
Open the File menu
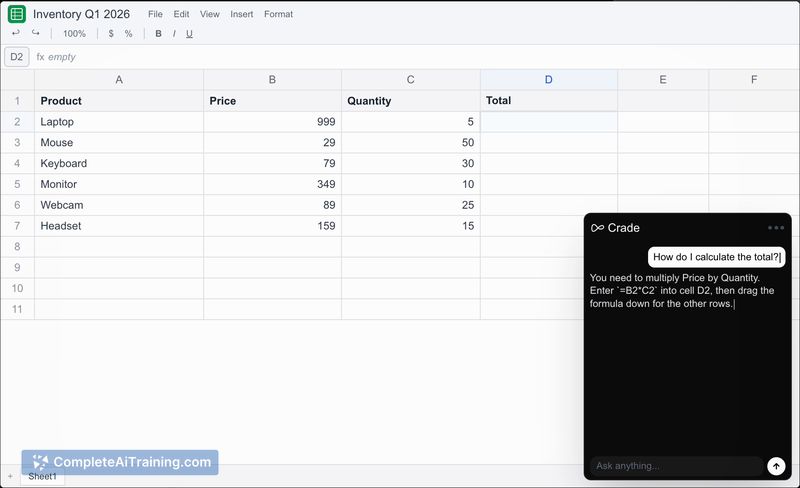pyautogui.click(x=155, y=14)
